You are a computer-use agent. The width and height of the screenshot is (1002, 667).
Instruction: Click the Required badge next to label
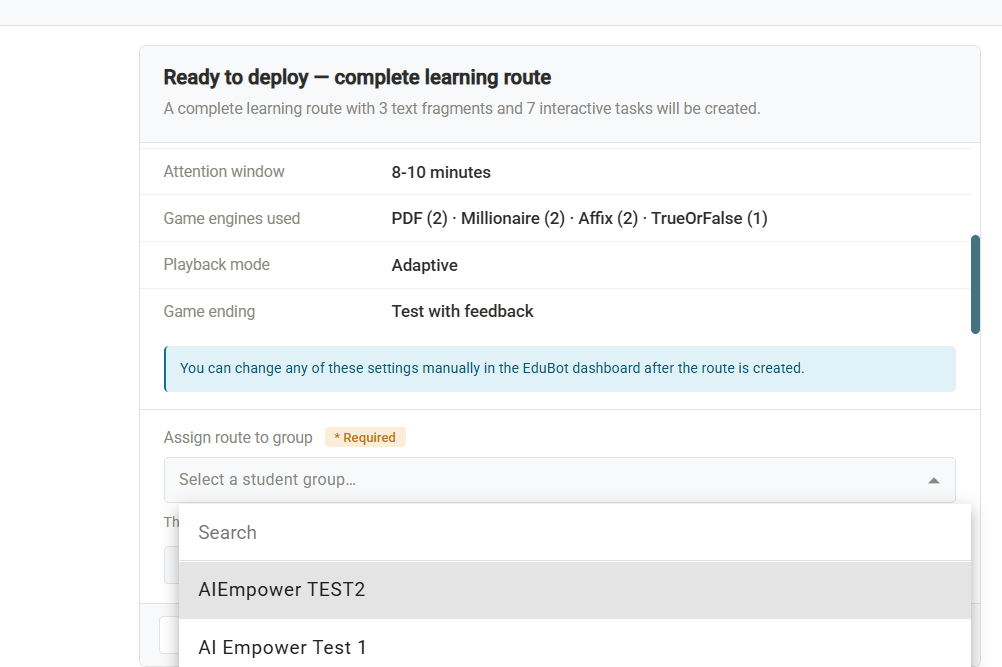pos(365,438)
